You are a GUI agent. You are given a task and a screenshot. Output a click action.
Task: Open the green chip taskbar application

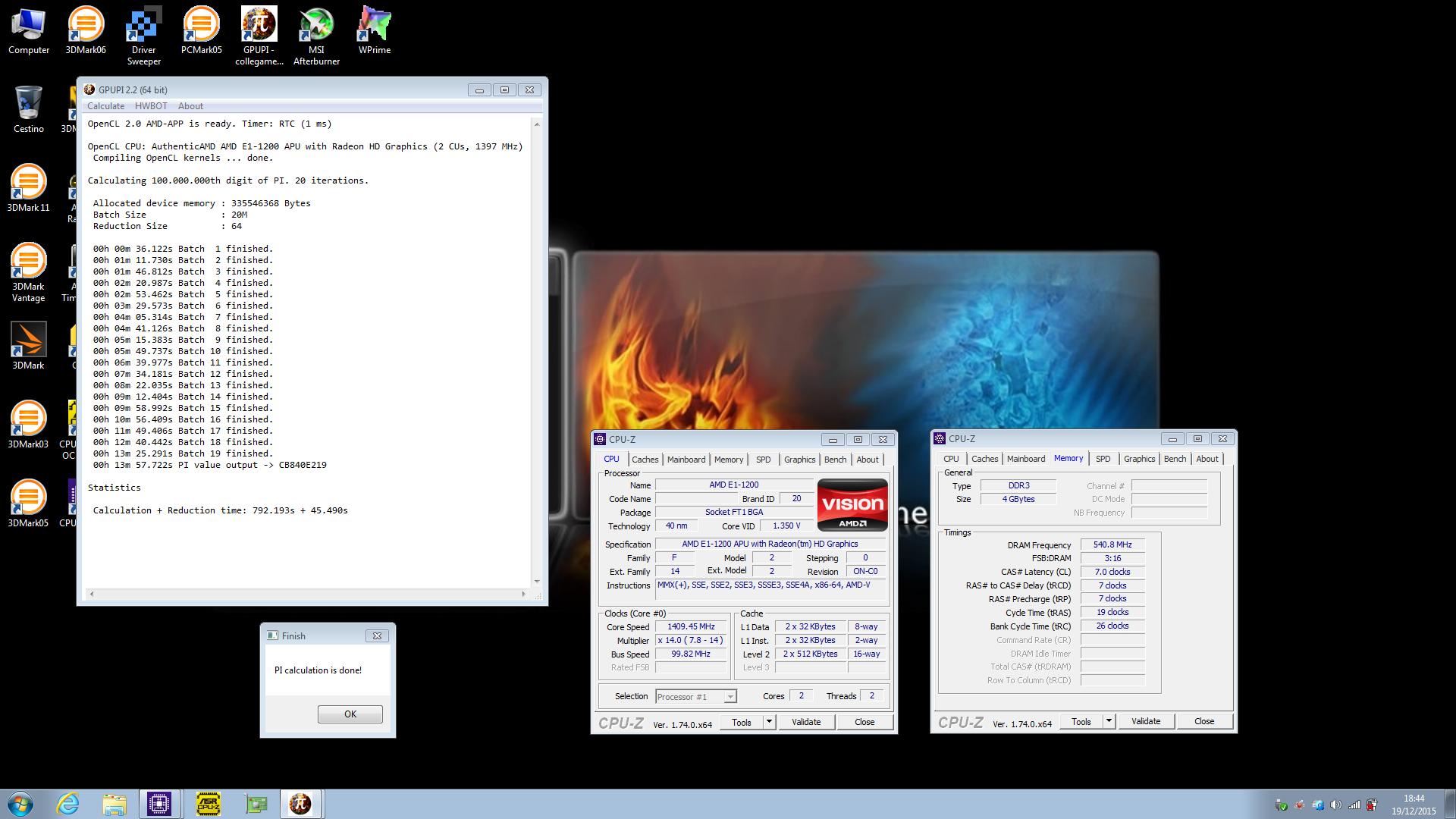(256, 804)
